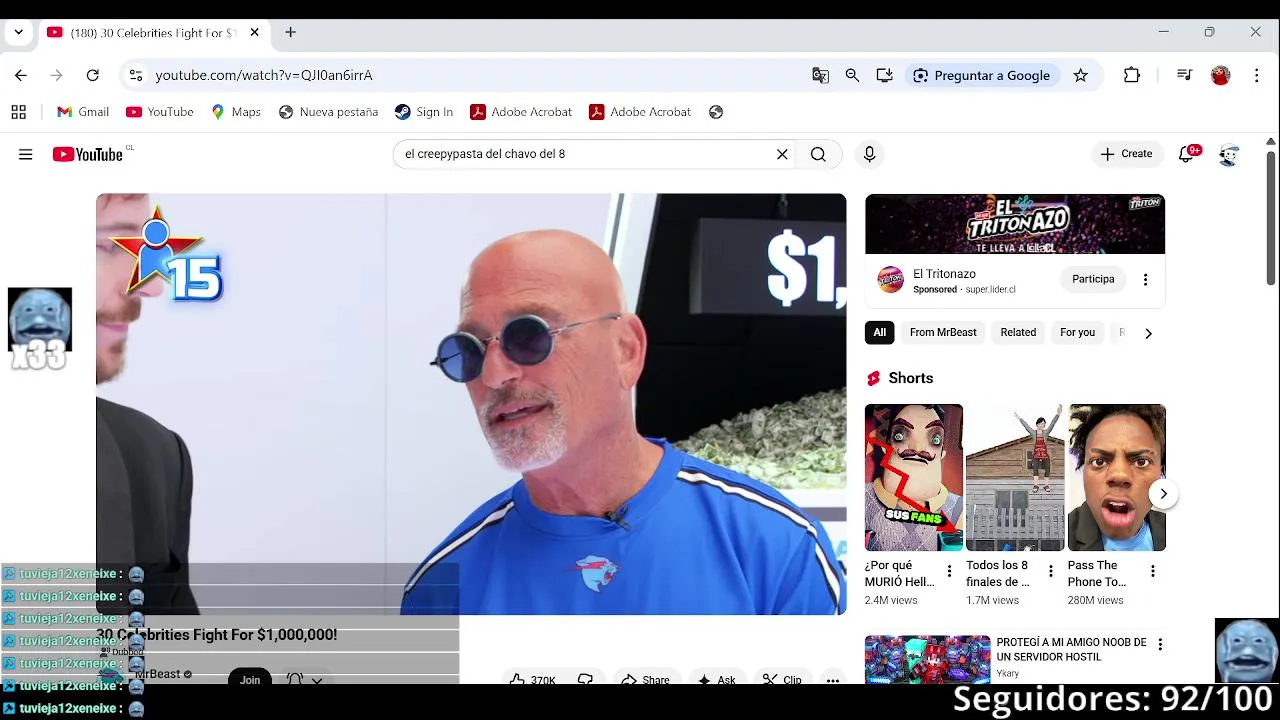Screen dimensions: 1280x720
Task: Go to YouTube home via the logo
Action: [x=88, y=154]
